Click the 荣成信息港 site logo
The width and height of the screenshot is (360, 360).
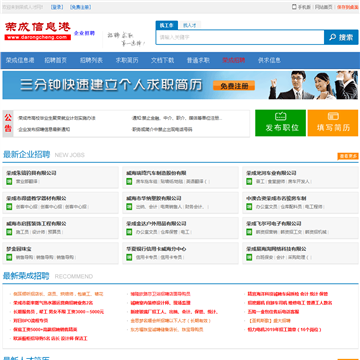(x=38, y=31)
